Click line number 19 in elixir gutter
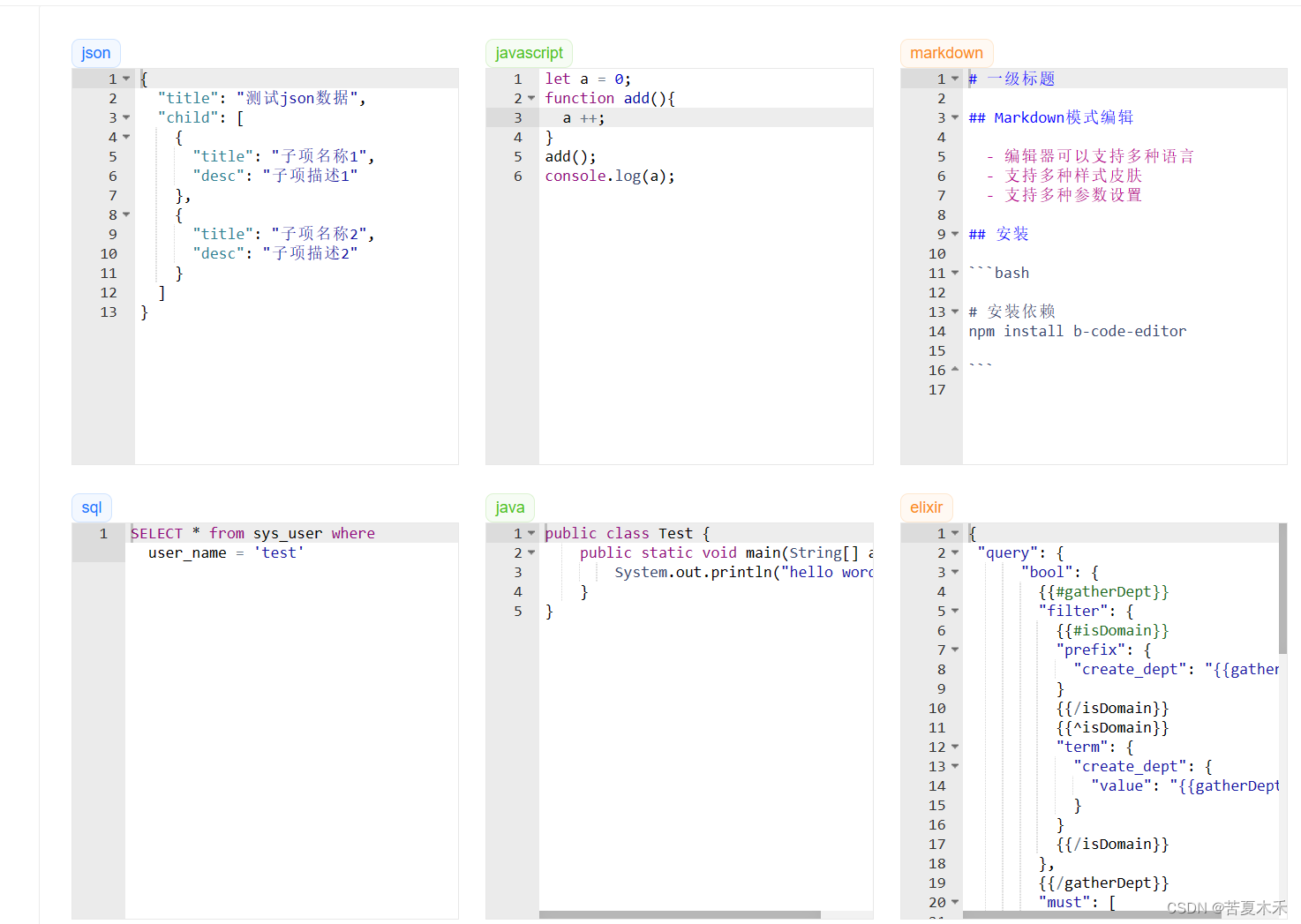 (937, 883)
